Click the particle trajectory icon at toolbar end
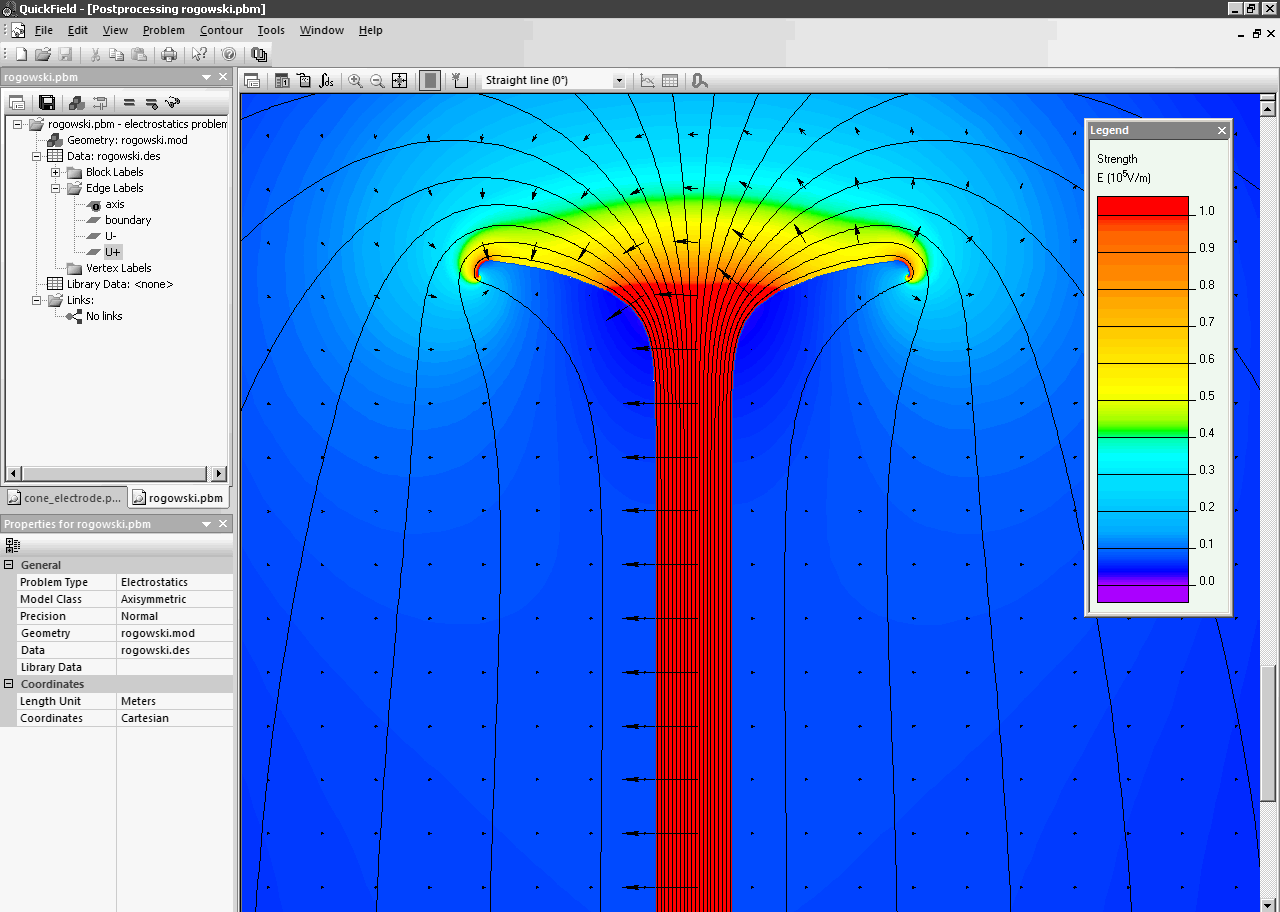Screen dimensions: 1280x912 point(700,81)
